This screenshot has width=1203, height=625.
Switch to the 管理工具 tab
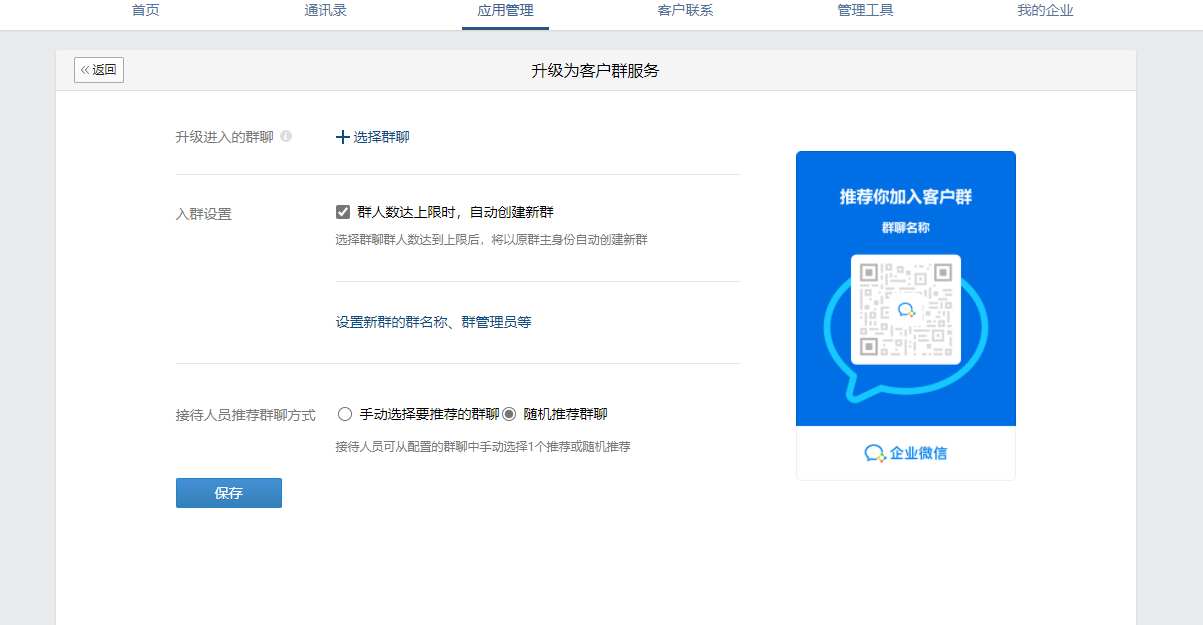[x=865, y=11]
